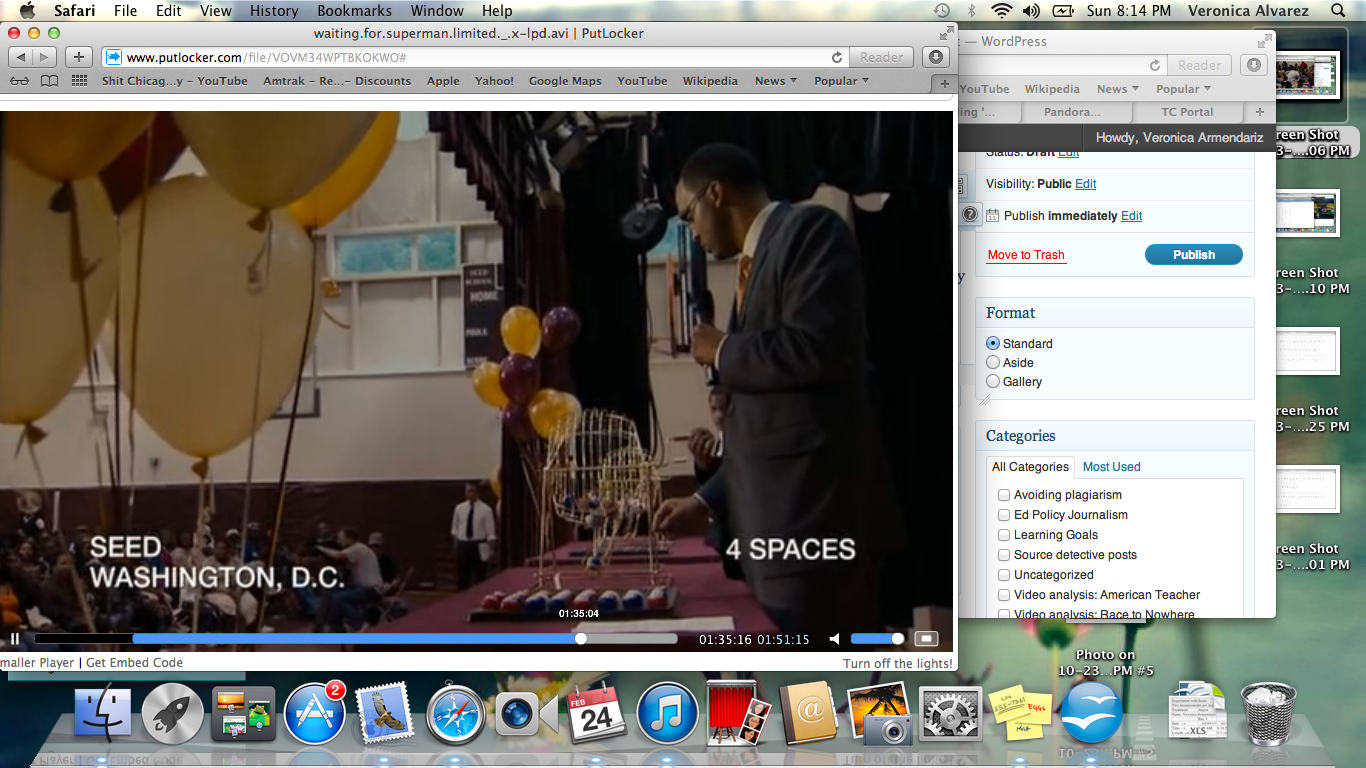This screenshot has height=768, width=1366.
Task: Check Learning Goals category
Action: click(1004, 535)
